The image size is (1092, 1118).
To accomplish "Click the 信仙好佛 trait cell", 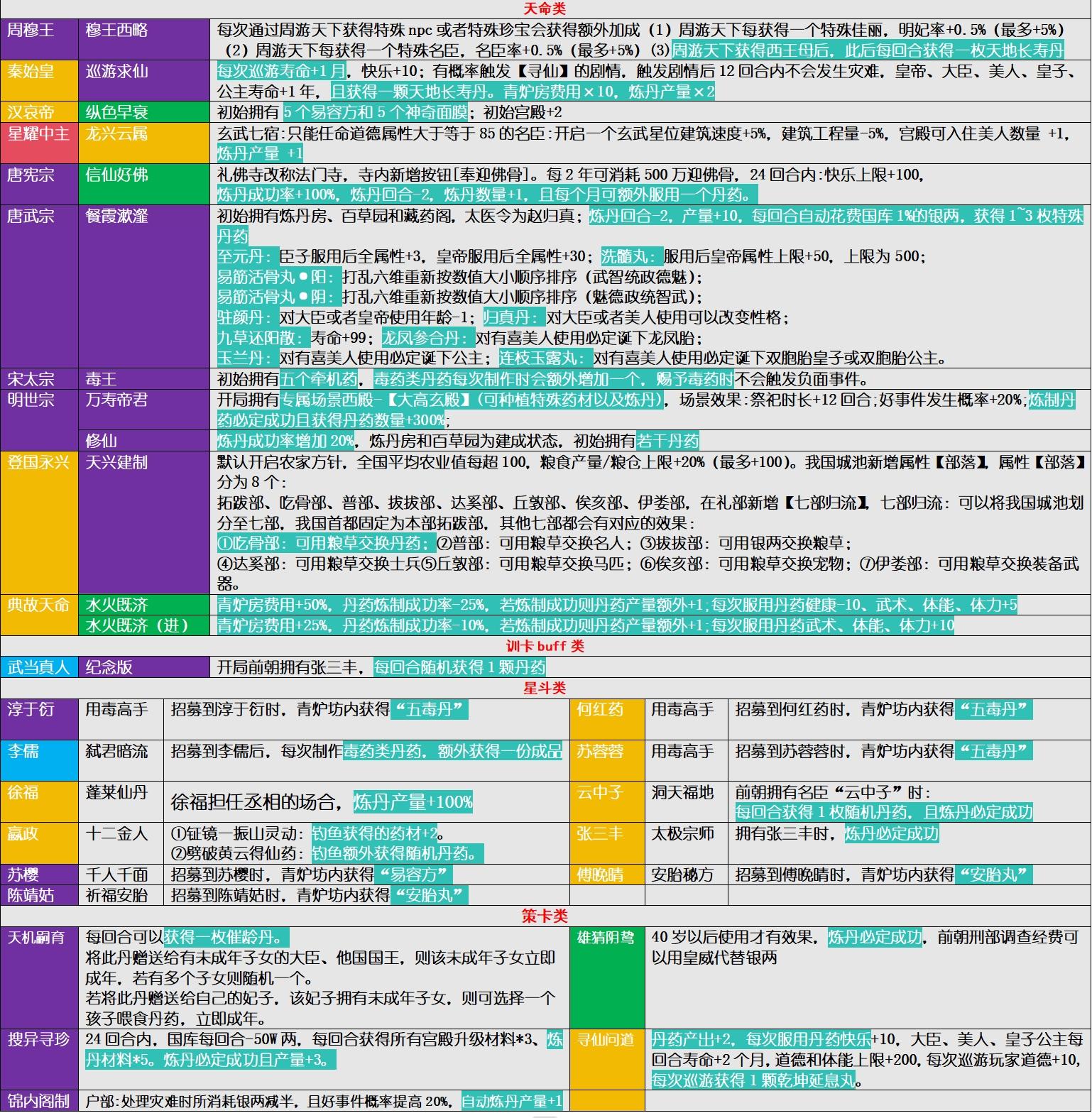I will click(x=143, y=184).
